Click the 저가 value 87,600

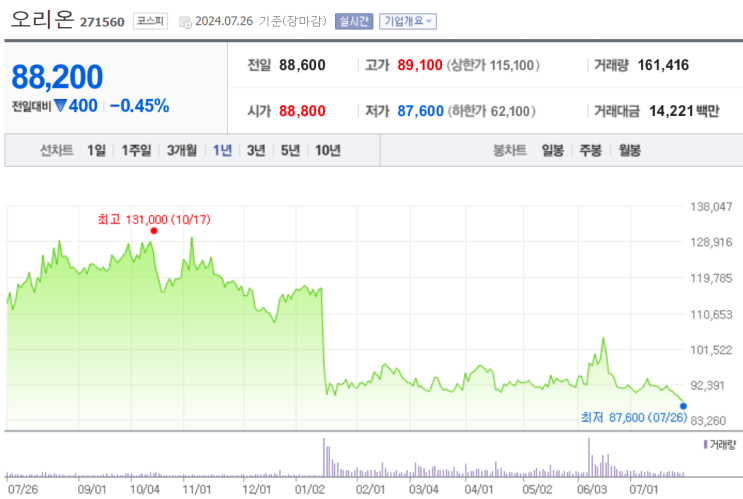[x=420, y=111]
